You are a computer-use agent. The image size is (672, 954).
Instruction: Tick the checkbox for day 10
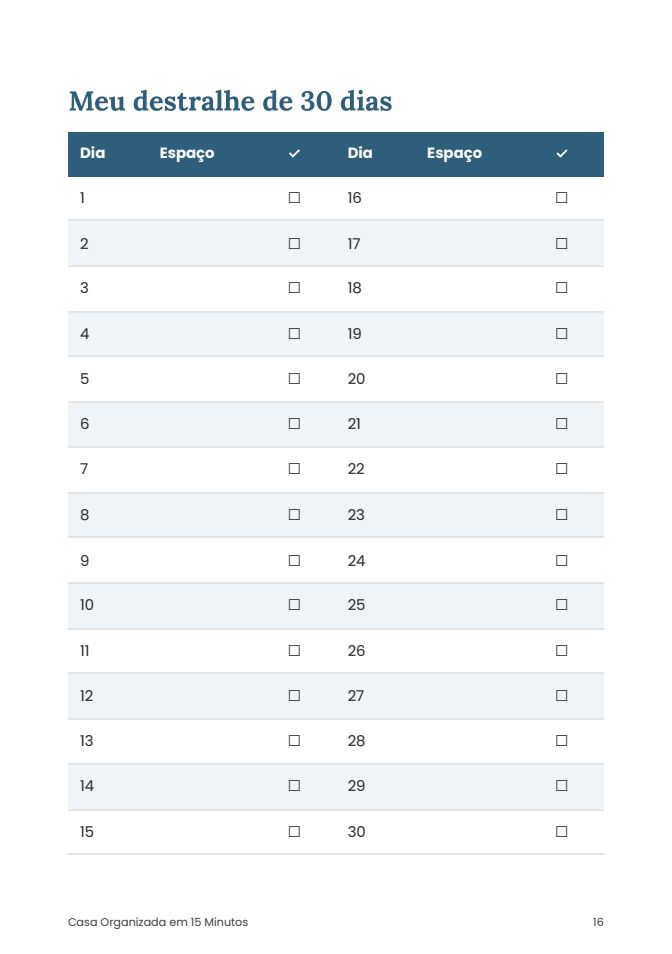pos(294,605)
